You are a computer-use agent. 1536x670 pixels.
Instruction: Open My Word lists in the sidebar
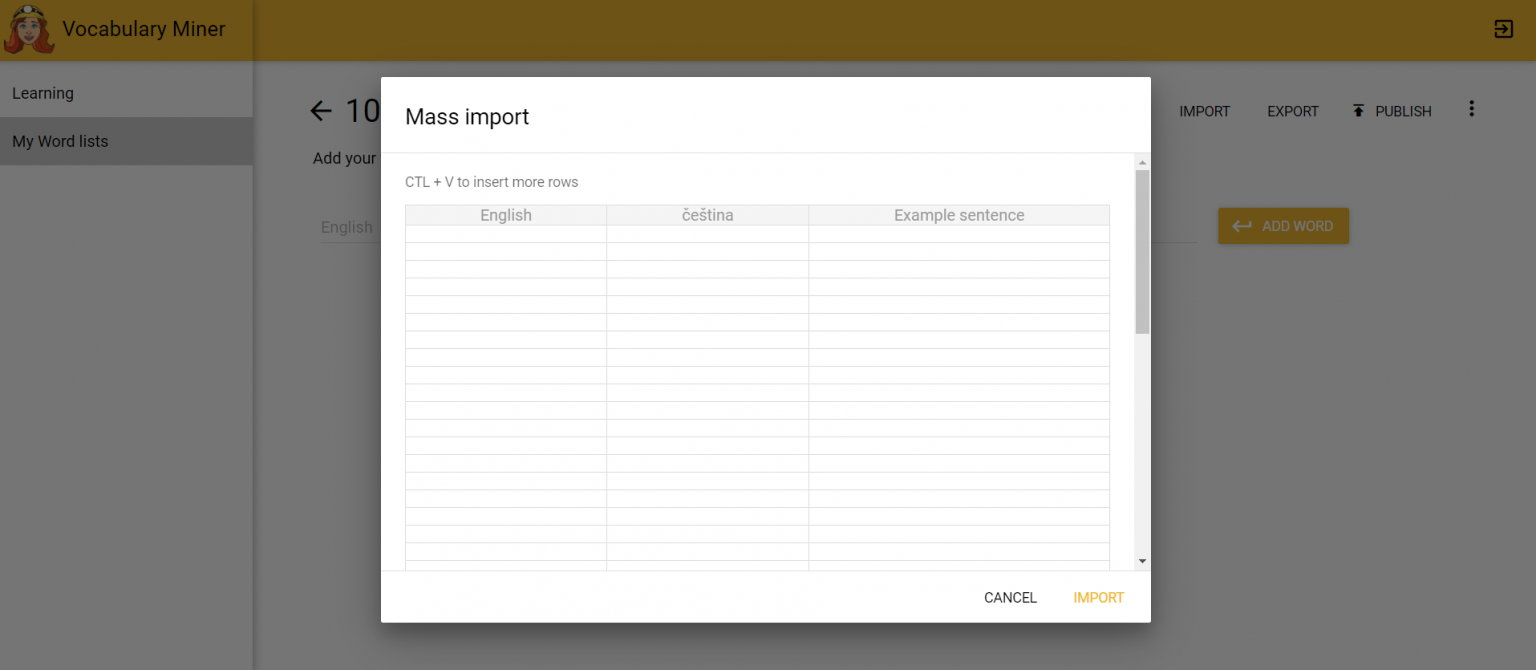click(x=60, y=141)
